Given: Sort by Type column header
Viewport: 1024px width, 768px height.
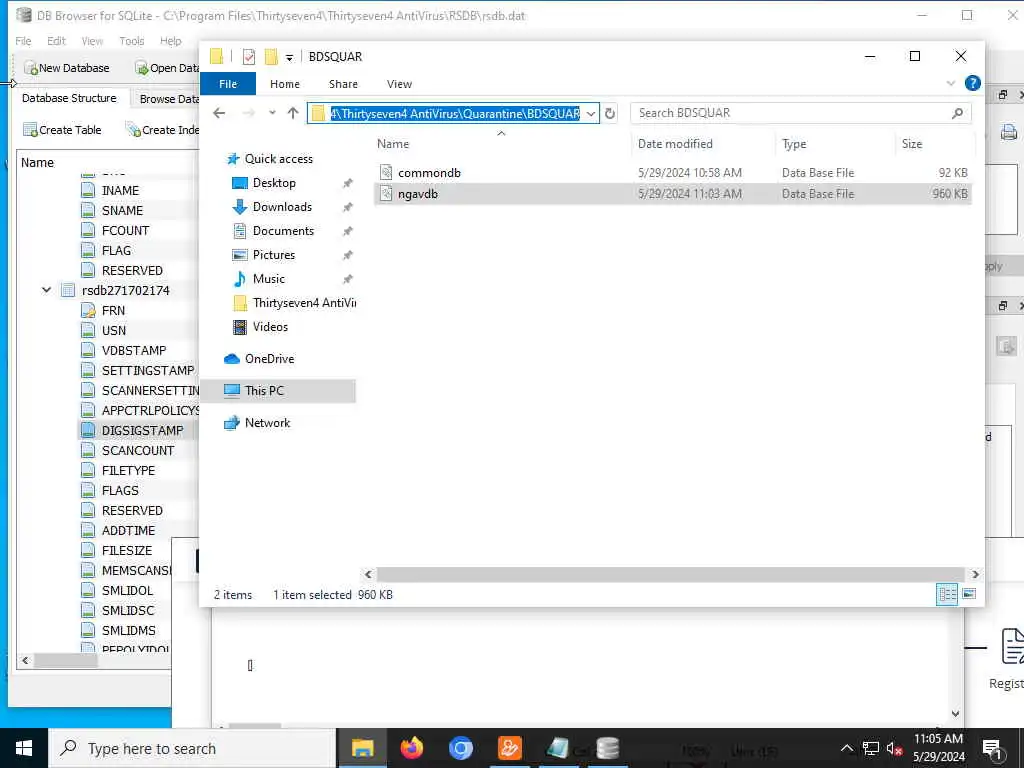Looking at the screenshot, I should click(x=794, y=144).
